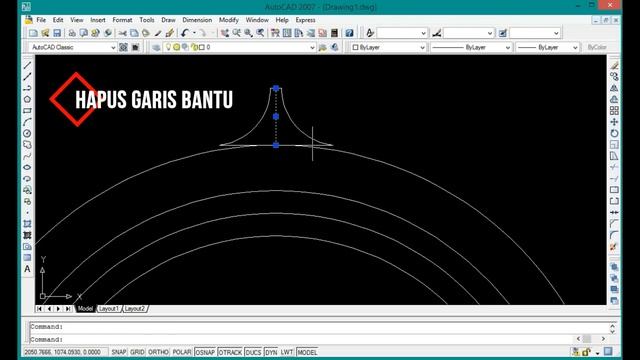Click the Undo arrow icon
This screenshot has width=640, height=360.
point(185,33)
